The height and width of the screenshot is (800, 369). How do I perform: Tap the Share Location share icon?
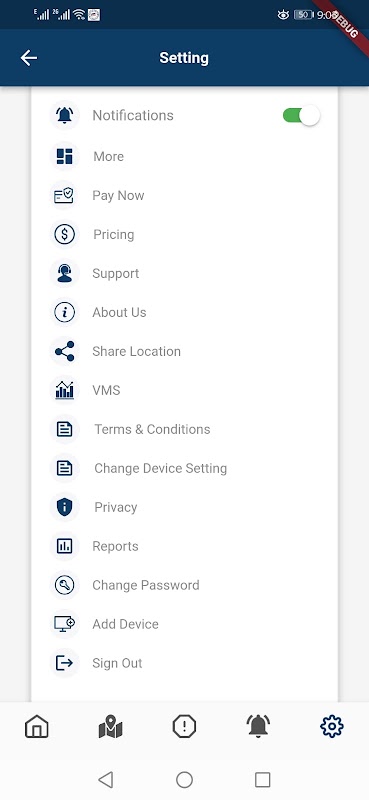pos(64,351)
